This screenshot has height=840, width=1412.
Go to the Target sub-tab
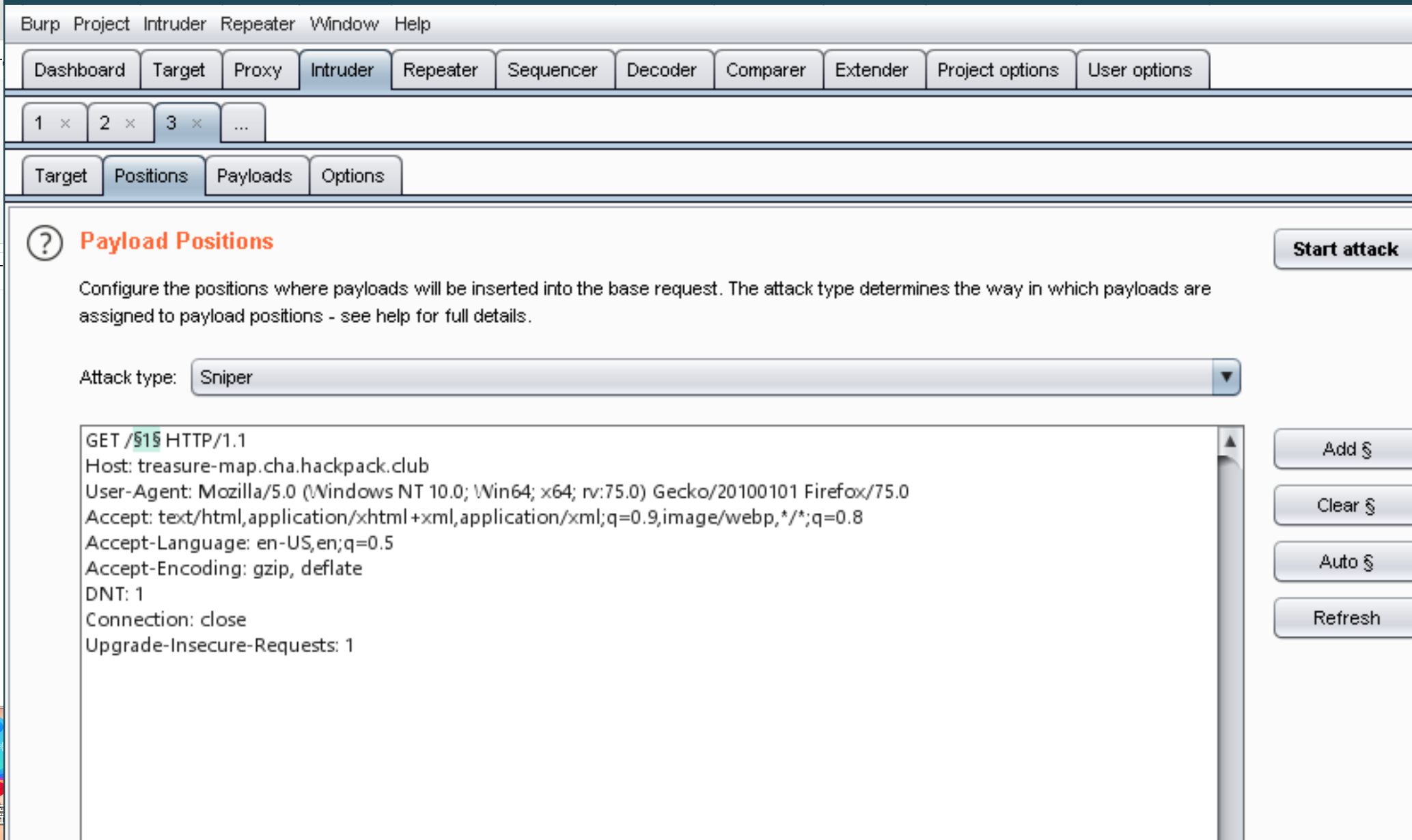point(61,176)
